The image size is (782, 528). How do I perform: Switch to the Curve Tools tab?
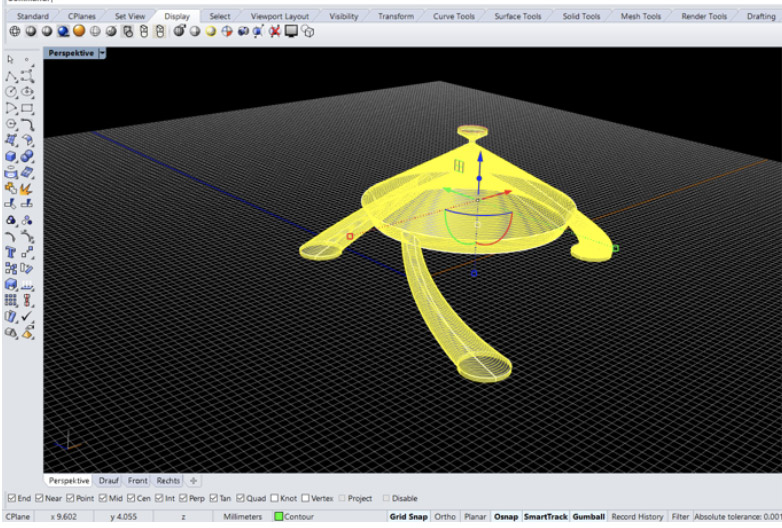[454, 16]
